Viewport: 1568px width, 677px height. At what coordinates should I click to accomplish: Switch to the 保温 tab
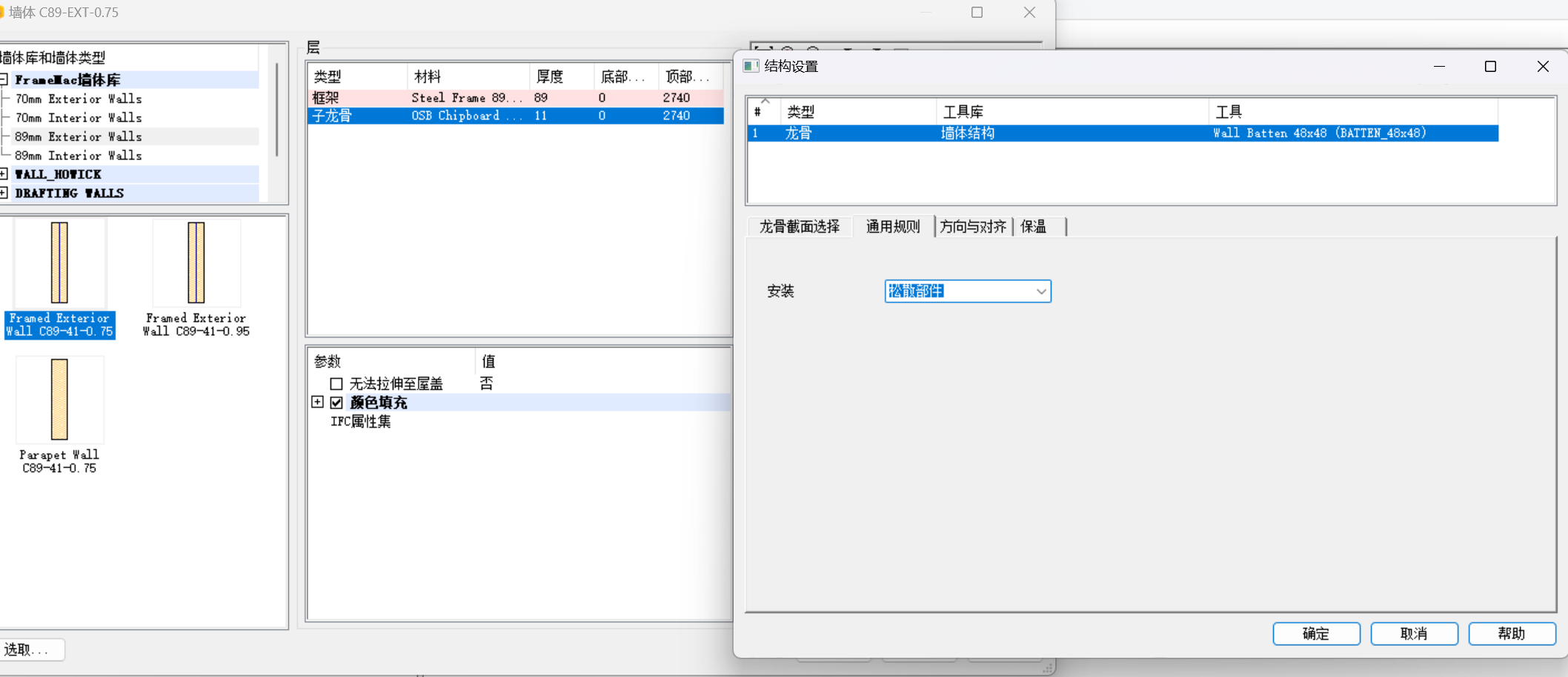pos(1034,226)
